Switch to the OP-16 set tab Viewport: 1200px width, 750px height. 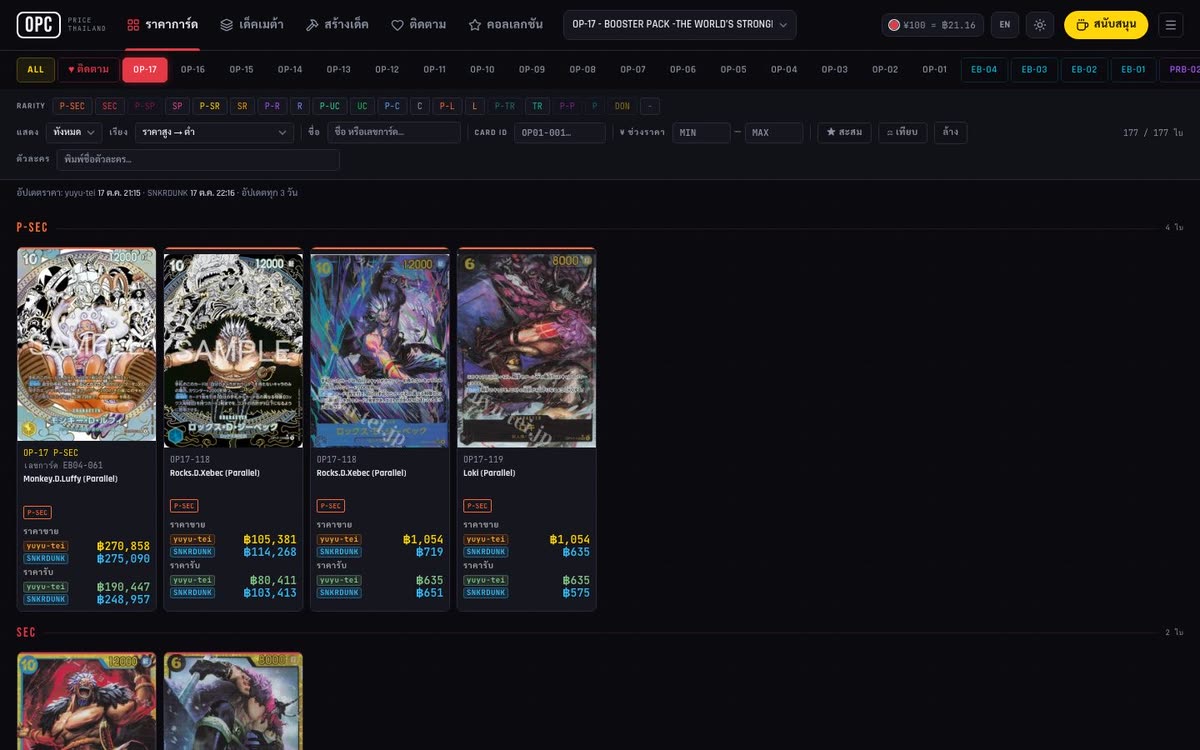pos(193,70)
